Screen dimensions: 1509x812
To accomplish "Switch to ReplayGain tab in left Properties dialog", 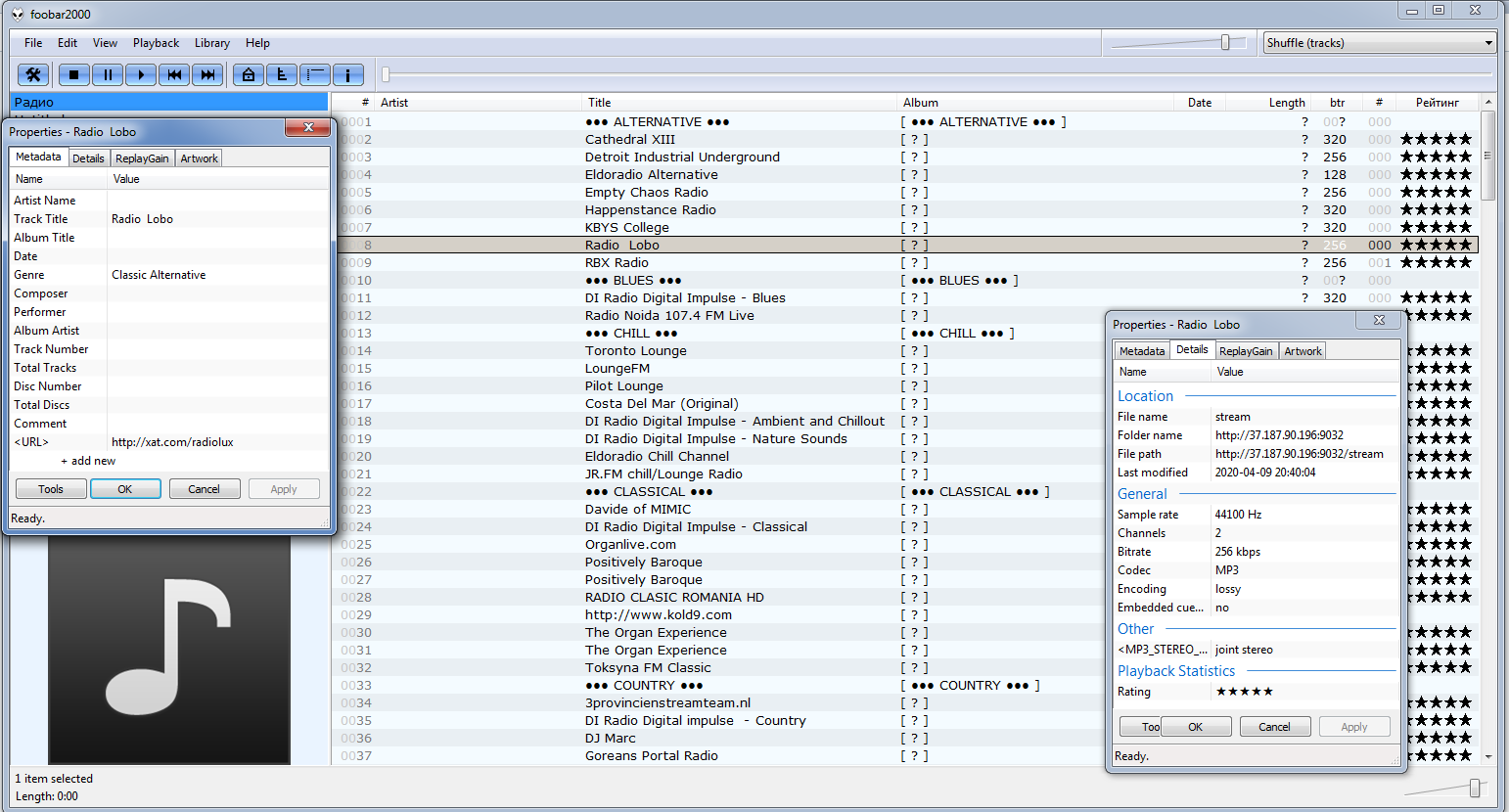I will [x=142, y=158].
